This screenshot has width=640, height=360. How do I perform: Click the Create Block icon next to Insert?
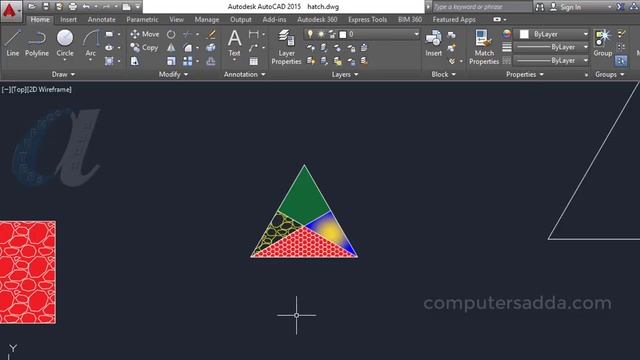pyautogui.click(x=451, y=35)
